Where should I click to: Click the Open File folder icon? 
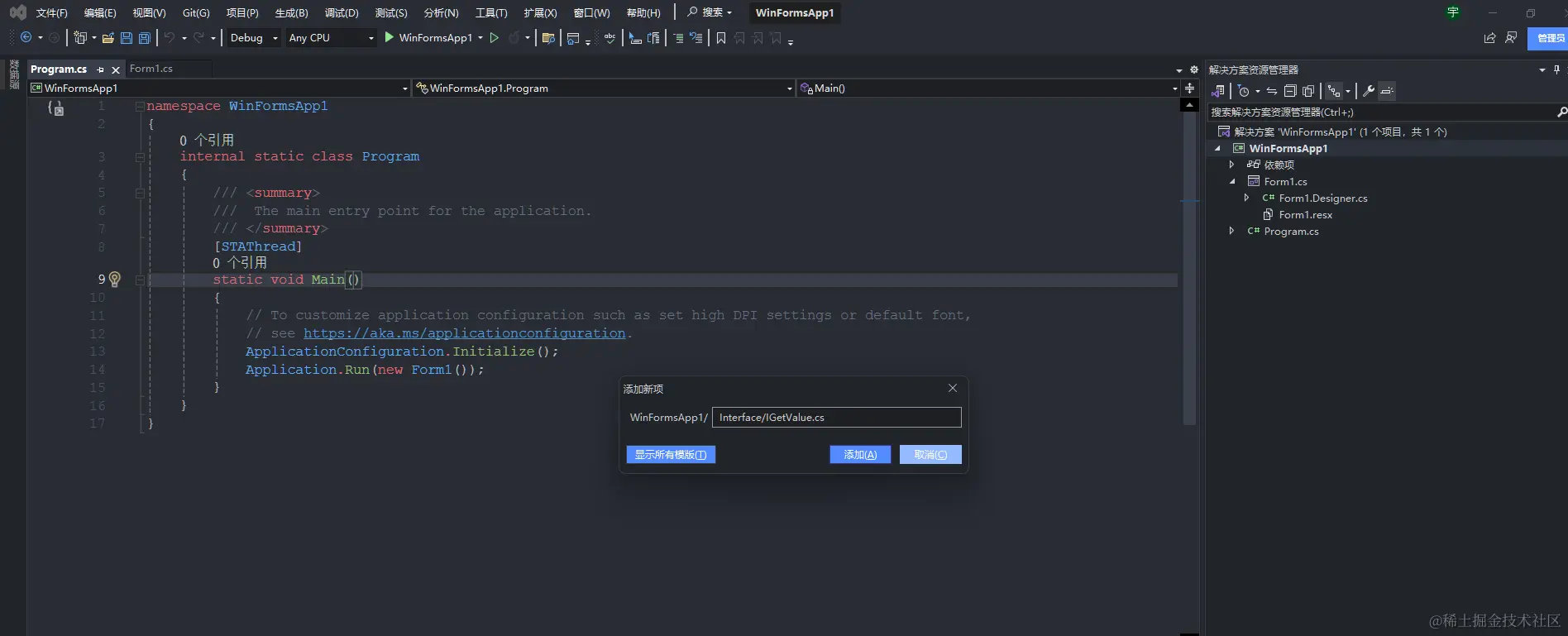[108, 38]
